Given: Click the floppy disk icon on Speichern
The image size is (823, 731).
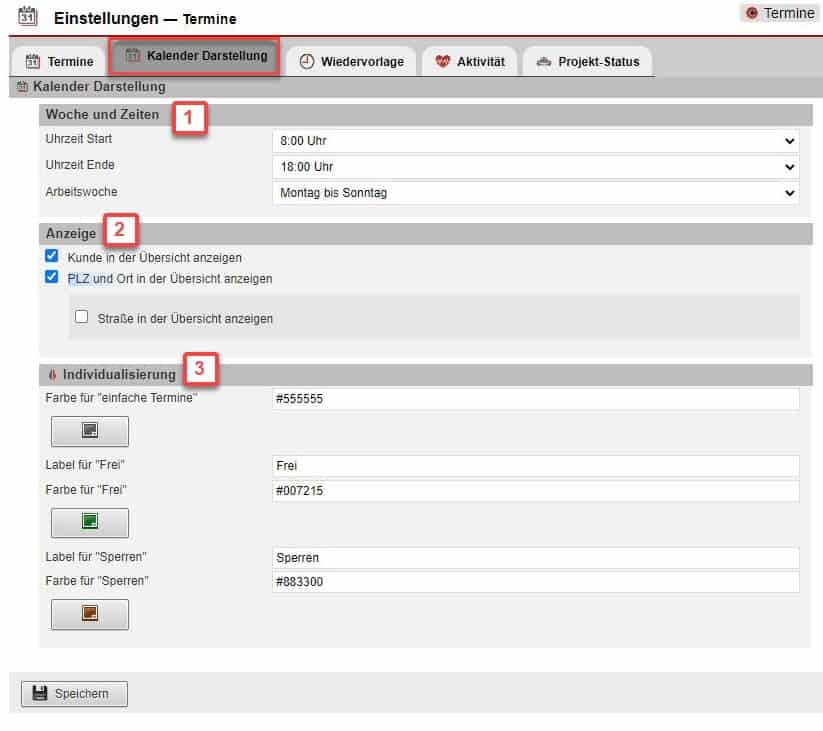Looking at the screenshot, I should pos(40,693).
